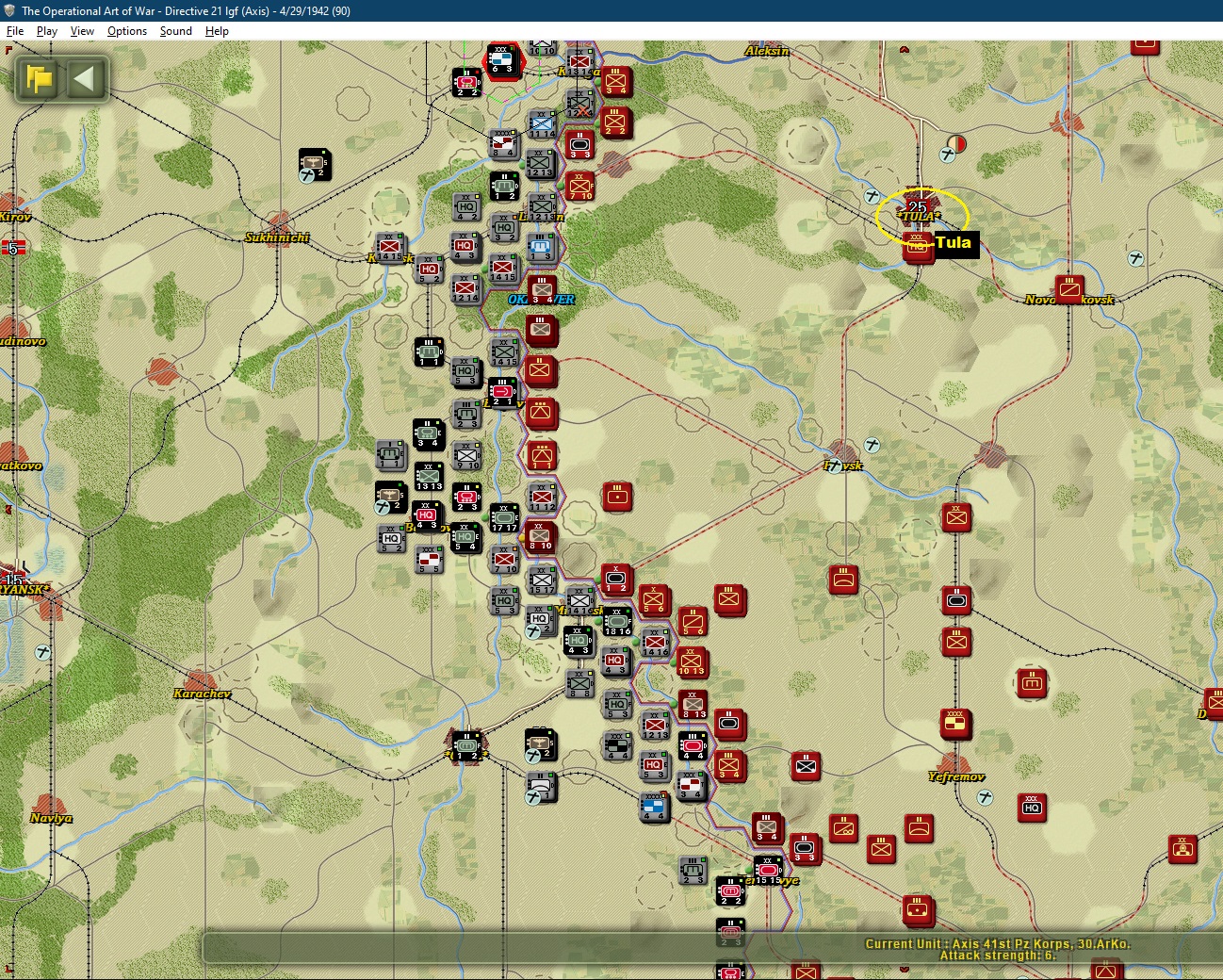Open the Sound menu
This screenshot has height=980, width=1223.
(176, 31)
